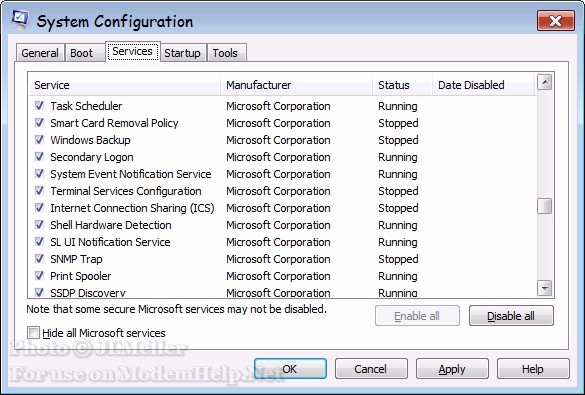Sort by the Status column header
Screen dimensions: 585x395
point(403,85)
